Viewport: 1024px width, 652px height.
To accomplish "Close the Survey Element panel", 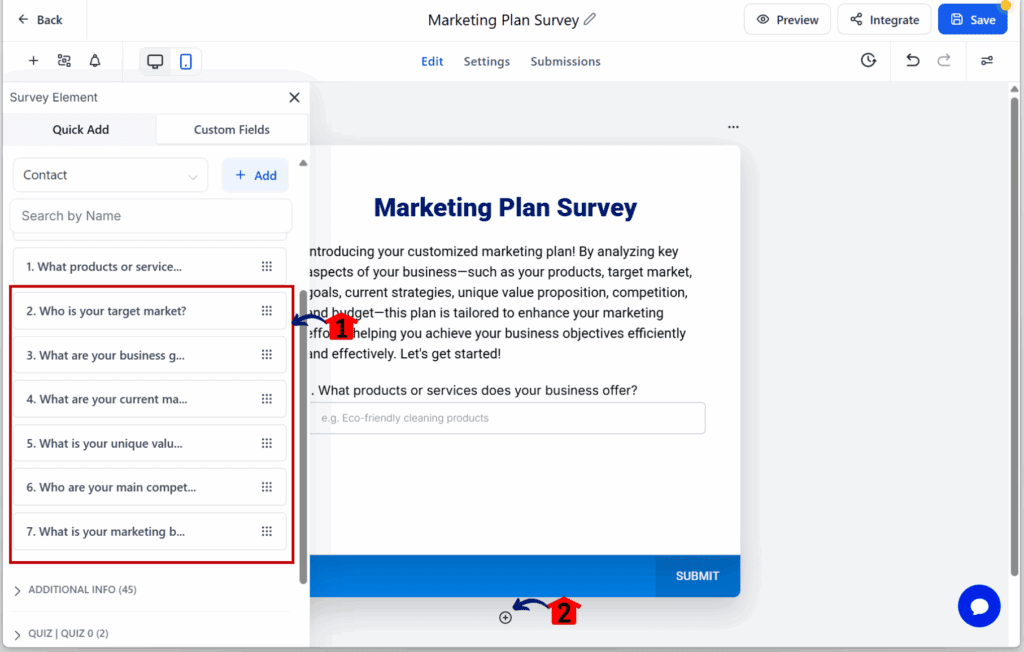I will tap(295, 97).
